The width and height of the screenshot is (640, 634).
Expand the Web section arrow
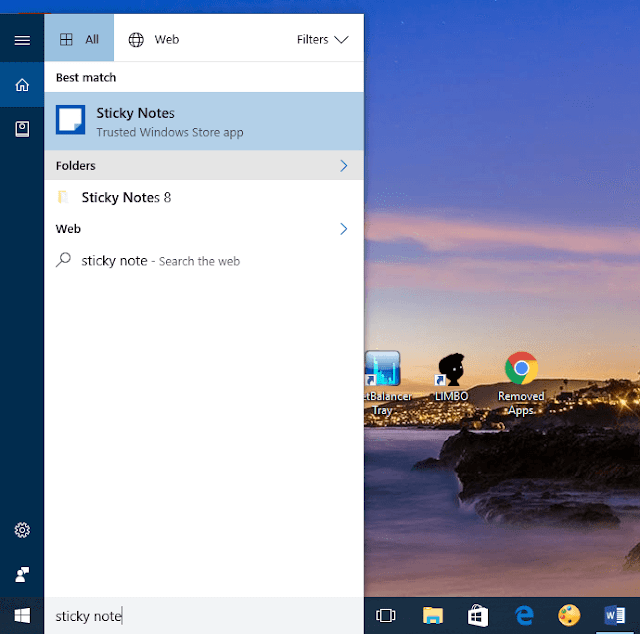(x=344, y=229)
